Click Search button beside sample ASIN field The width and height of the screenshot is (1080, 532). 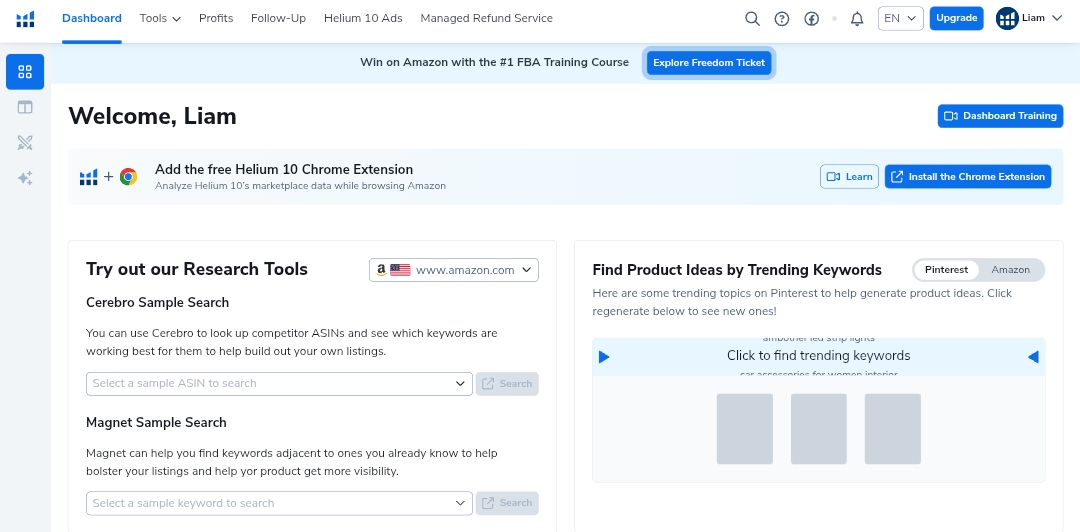[x=507, y=384]
